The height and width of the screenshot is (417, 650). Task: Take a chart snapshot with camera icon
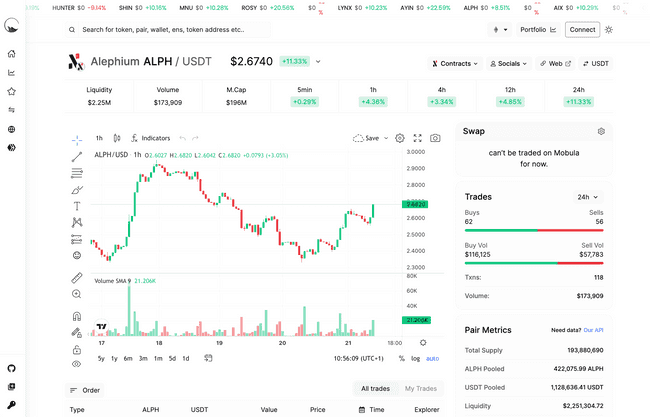pyautogui.click(x=435, y=138)
